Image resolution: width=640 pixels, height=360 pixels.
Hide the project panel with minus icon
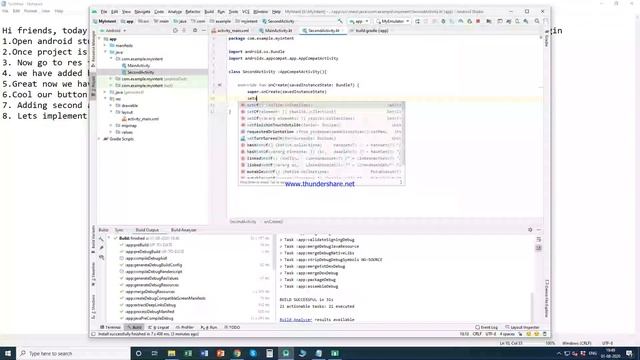tap(204, 31)
